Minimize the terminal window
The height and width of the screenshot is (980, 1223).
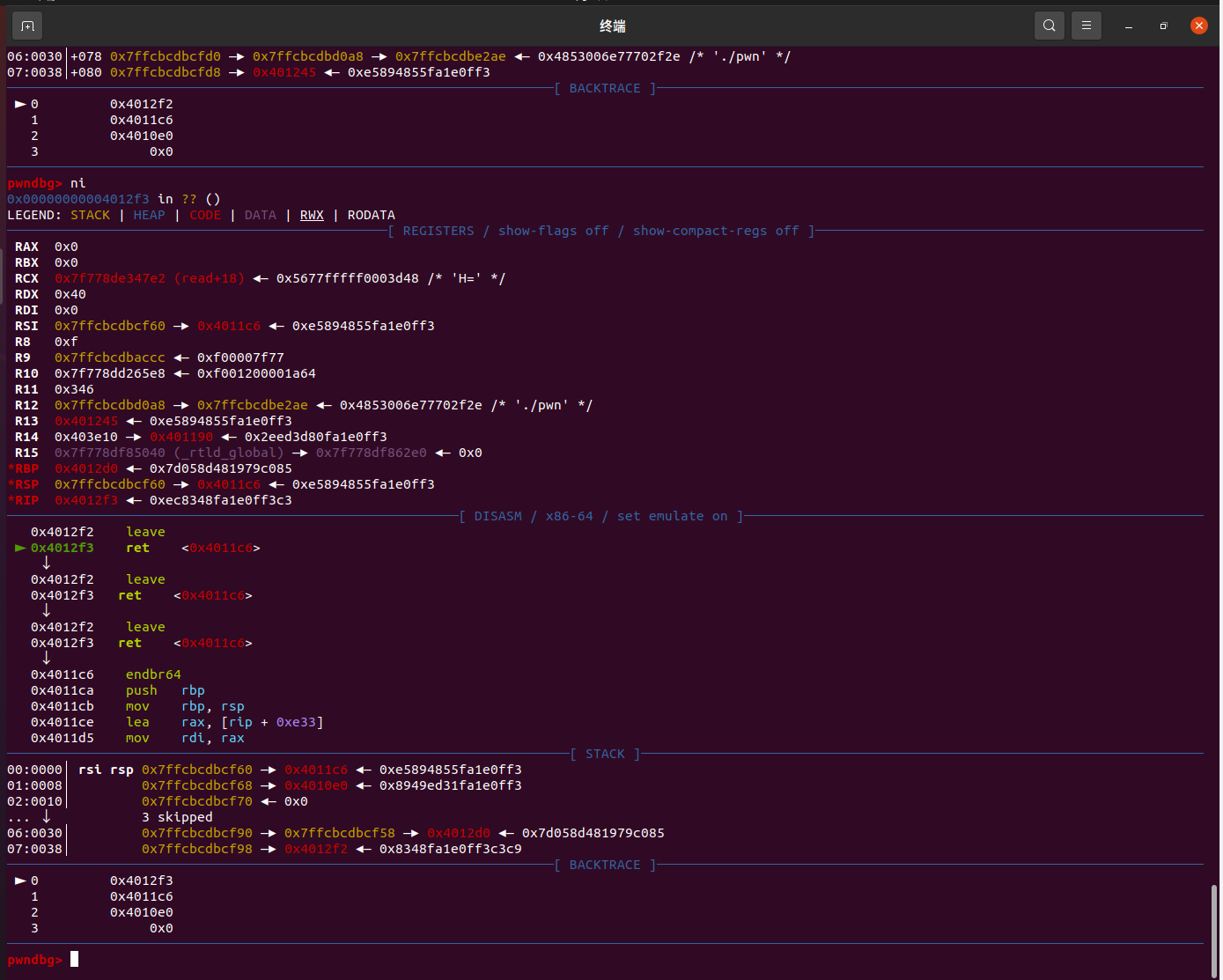click(x=1129, y=26)
